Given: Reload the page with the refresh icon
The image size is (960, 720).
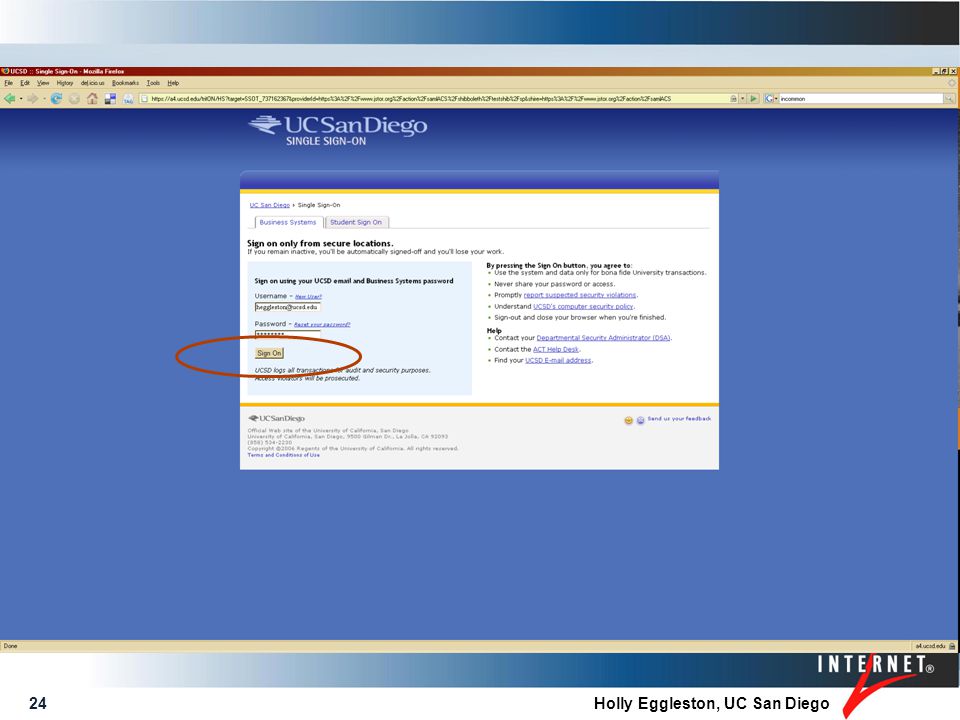Looking at the screenshot, I should pyautogui.click(x=56, y=99).
